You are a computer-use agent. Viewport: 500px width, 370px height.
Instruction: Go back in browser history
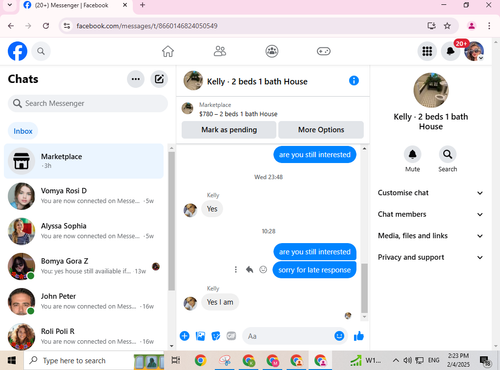tap(11, 26)
